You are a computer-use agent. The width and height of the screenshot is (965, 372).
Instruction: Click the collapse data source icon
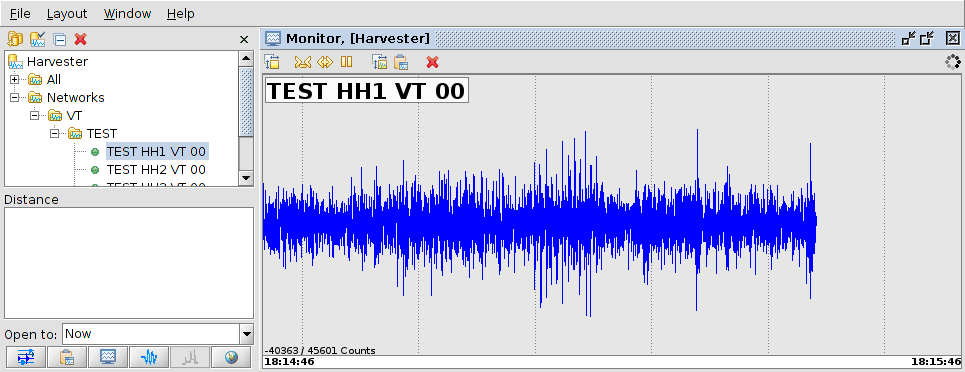(60, 40)
